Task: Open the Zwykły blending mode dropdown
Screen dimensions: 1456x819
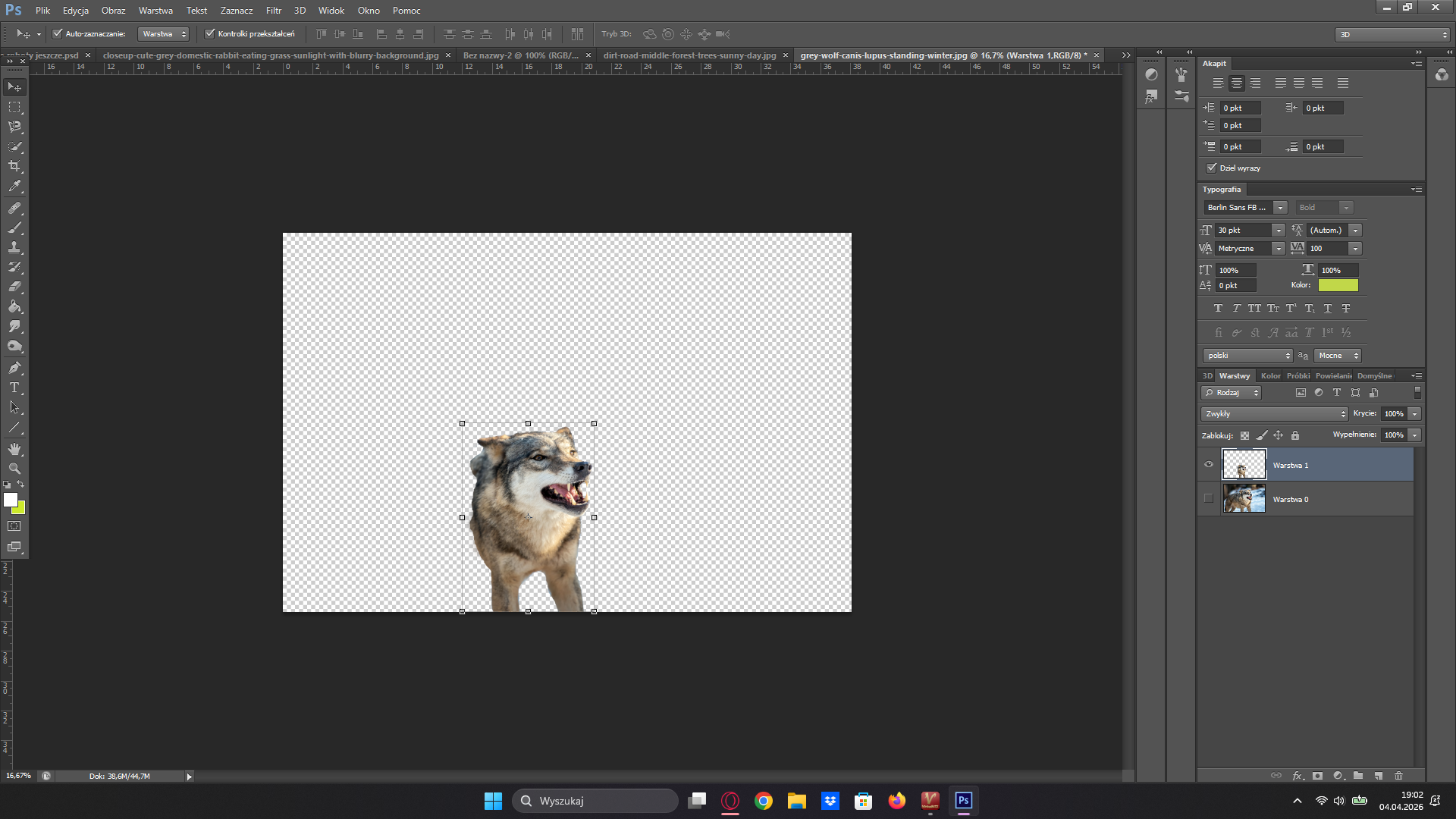Action: pyautogui.click(x=1274, y=414)
